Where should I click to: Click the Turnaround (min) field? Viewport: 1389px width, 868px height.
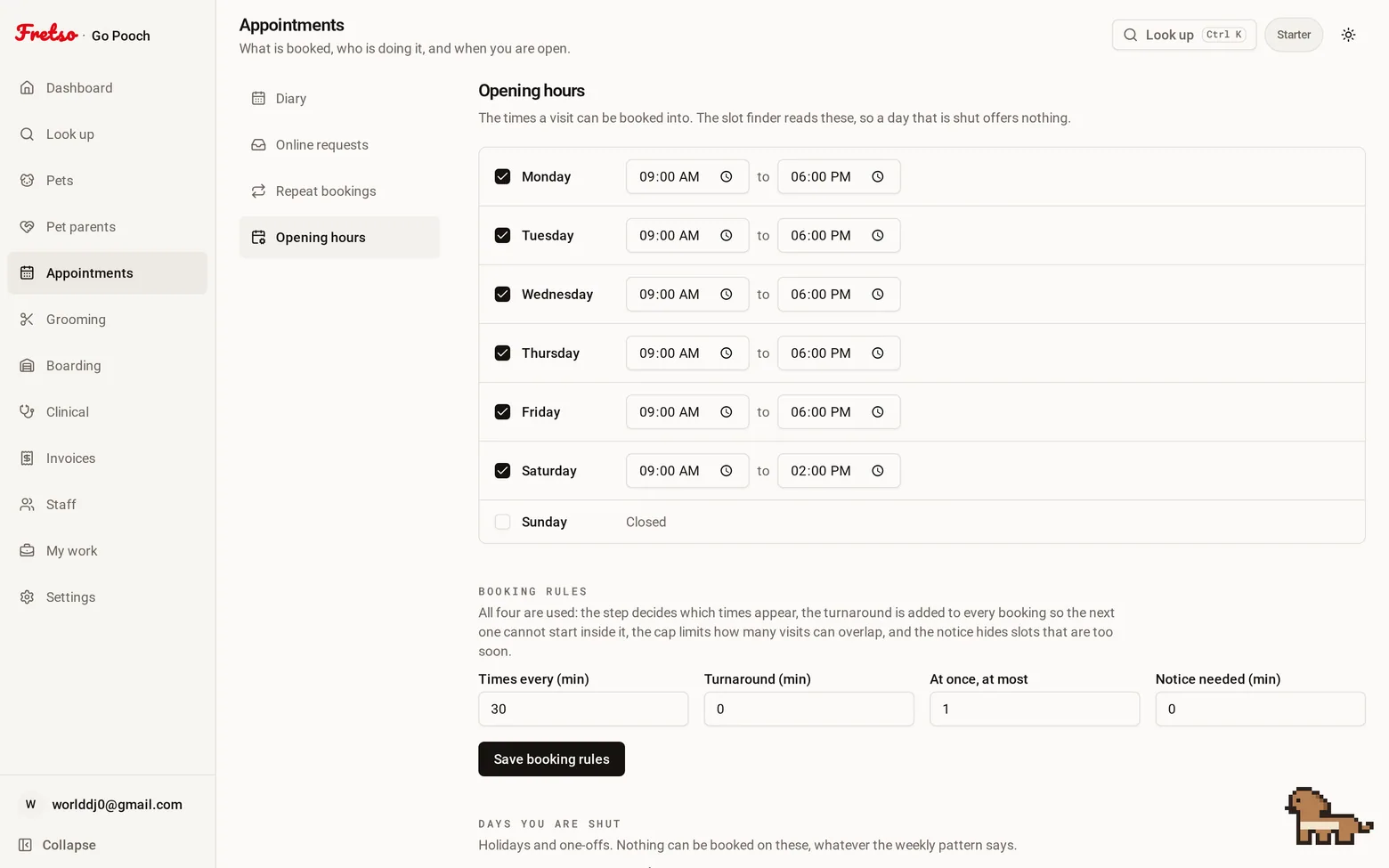tap(808, 709)
